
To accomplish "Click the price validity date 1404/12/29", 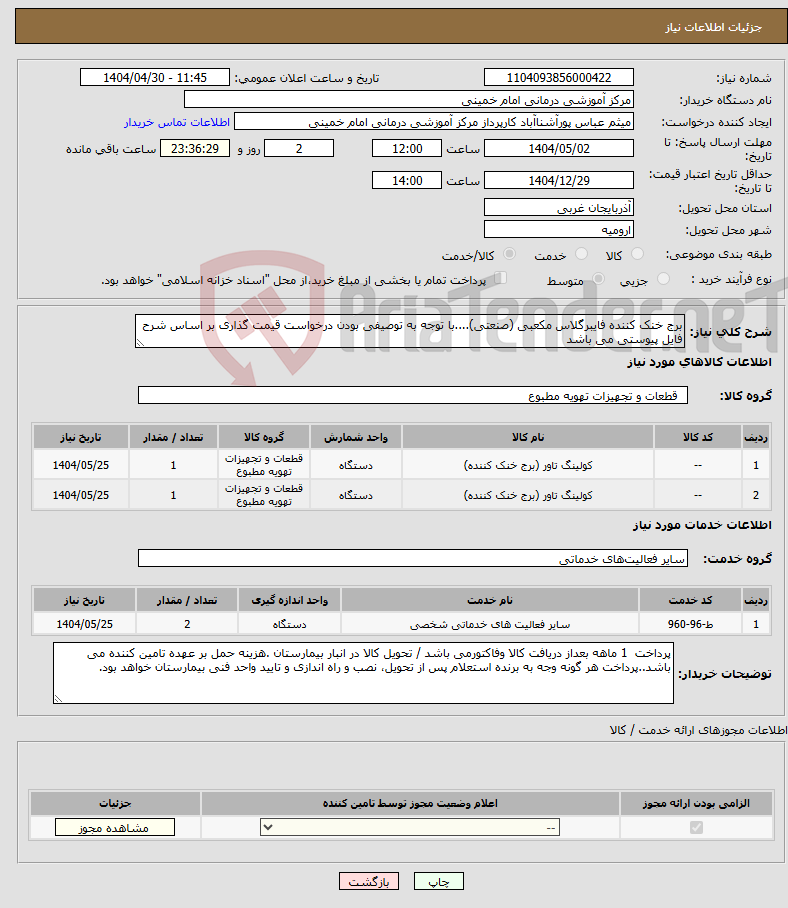I will coord(559,181).
